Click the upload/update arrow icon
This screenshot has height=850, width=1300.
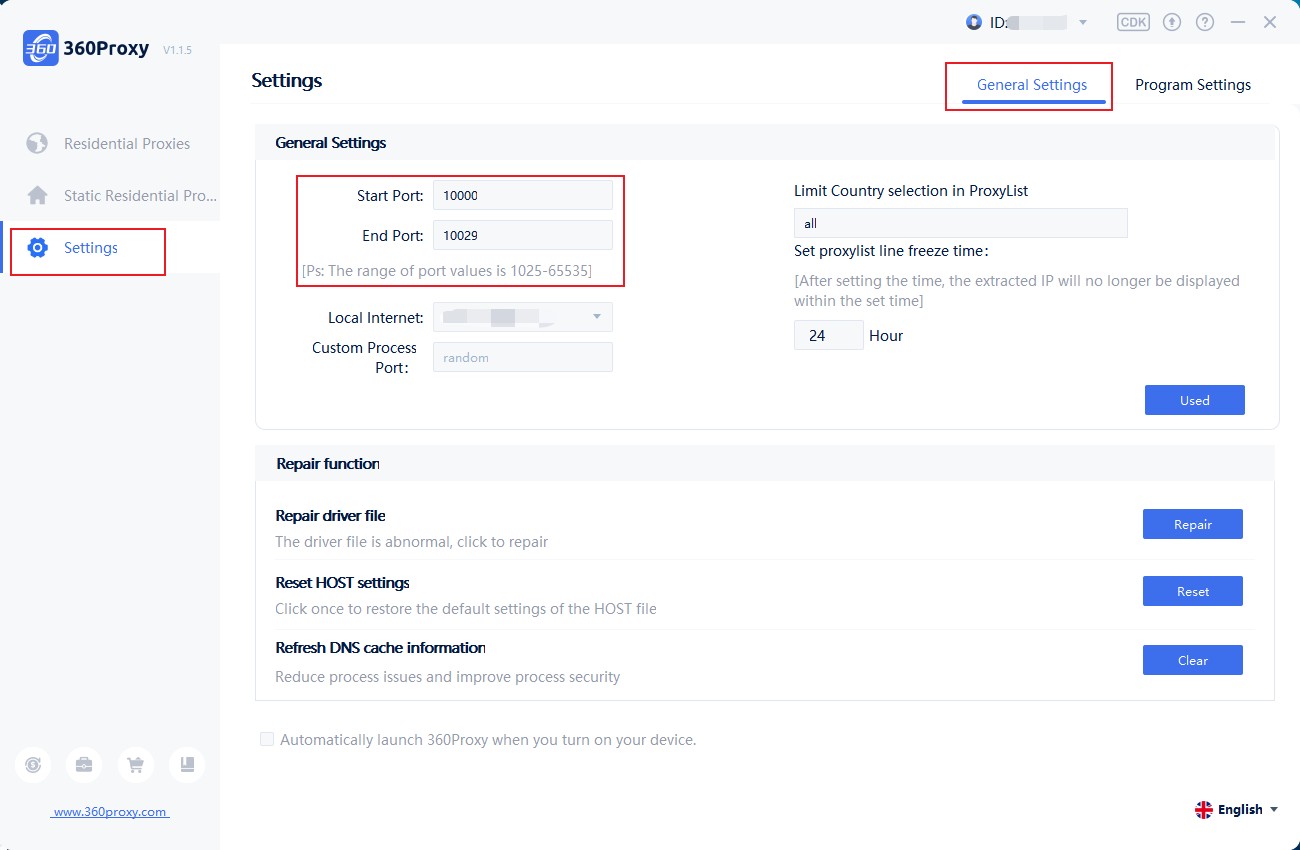point(1172,22)
